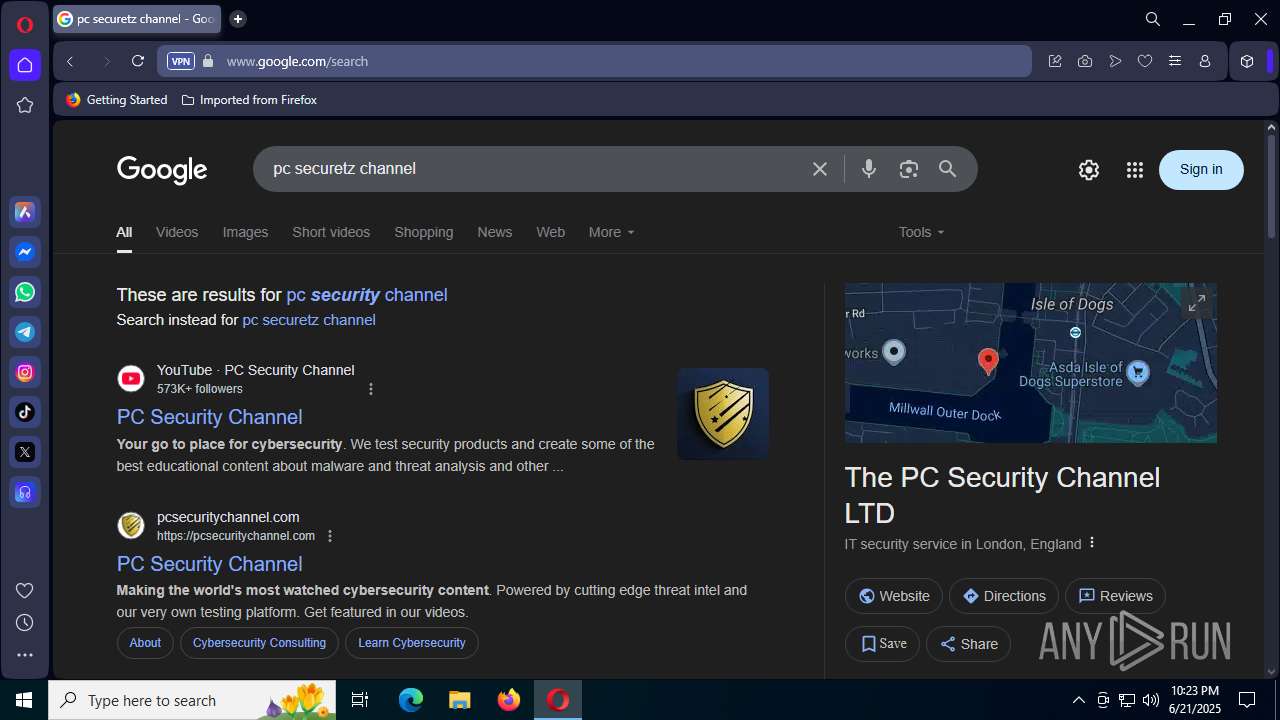The height and width of the screenshot is (720, 1280).
Task: Open the News results tab
Action: (x=494, y=232)
